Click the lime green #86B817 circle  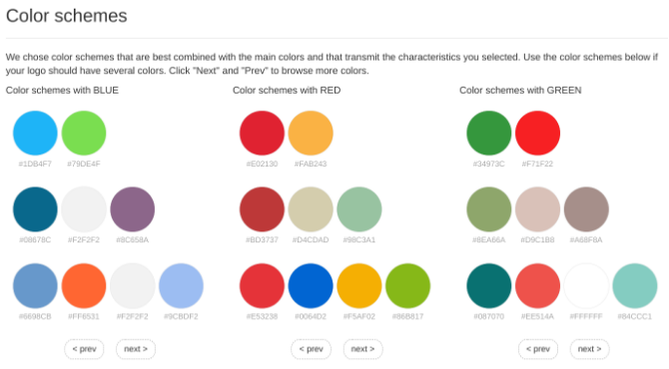408,286
